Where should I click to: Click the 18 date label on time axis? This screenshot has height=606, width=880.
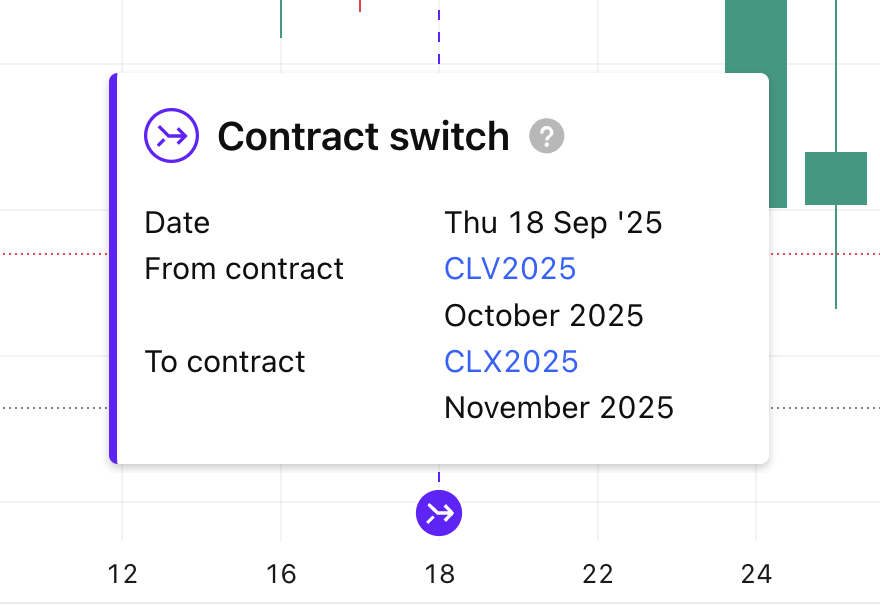click(x=439, y=574)
